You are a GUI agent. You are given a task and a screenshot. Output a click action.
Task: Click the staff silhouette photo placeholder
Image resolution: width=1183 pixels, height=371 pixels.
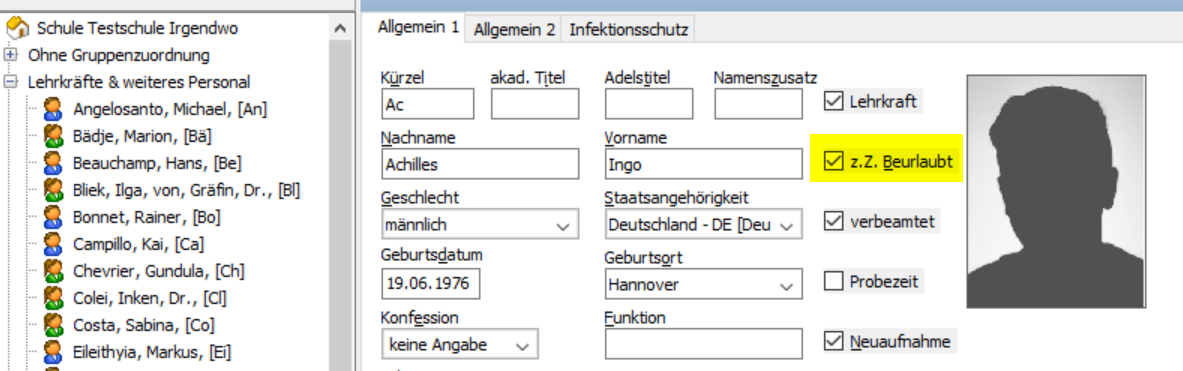(1056, 191)
